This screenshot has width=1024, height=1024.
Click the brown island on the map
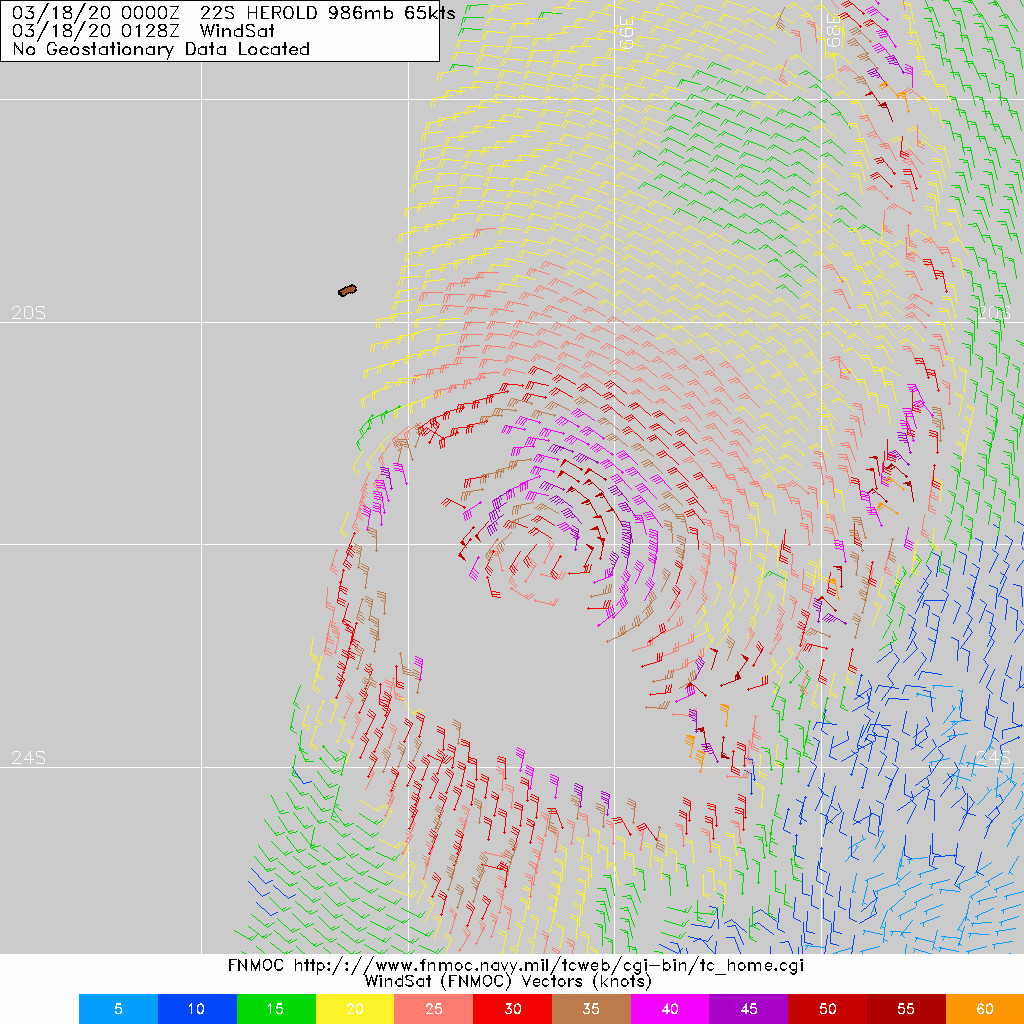[348, 291]
